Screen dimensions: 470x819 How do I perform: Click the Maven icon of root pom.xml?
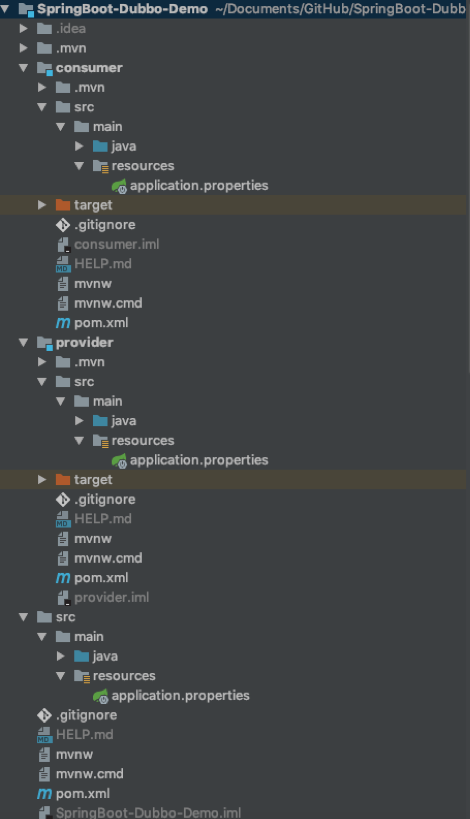click(x=44, y=793)
